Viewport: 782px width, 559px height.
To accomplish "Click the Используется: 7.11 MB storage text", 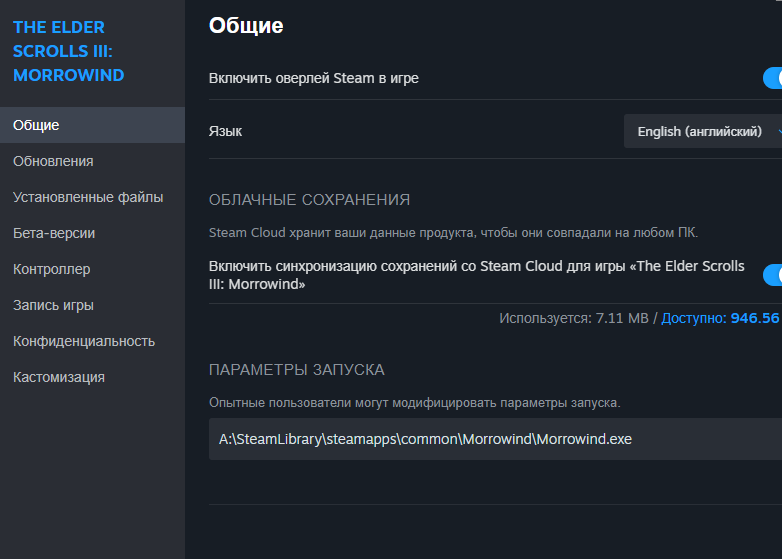I will point(574,318).
